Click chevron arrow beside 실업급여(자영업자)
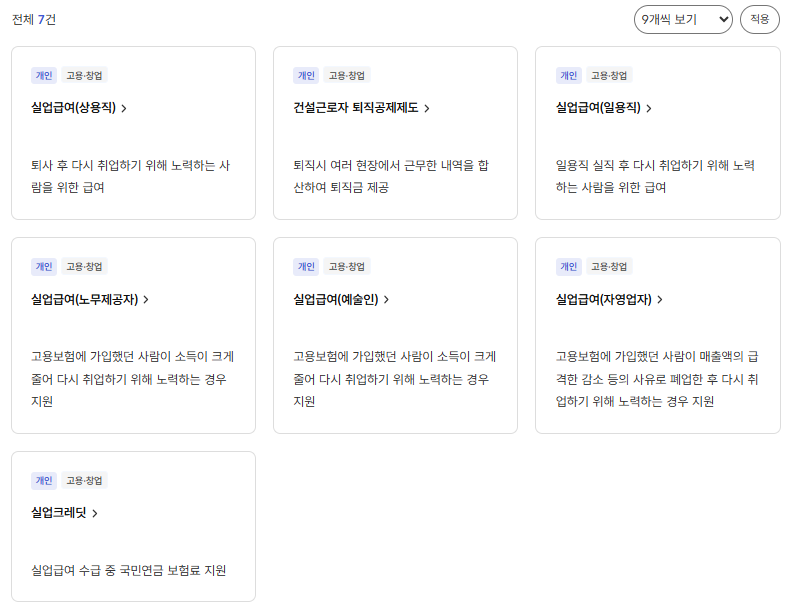 [x=660, y=300]
